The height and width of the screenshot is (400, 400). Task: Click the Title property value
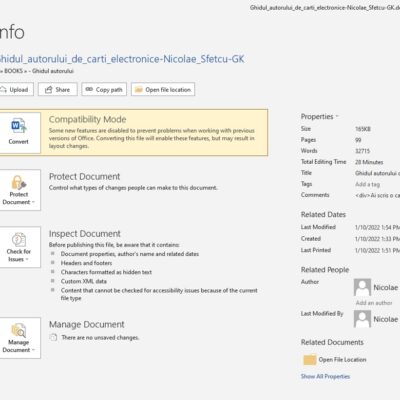coord(377,173)
